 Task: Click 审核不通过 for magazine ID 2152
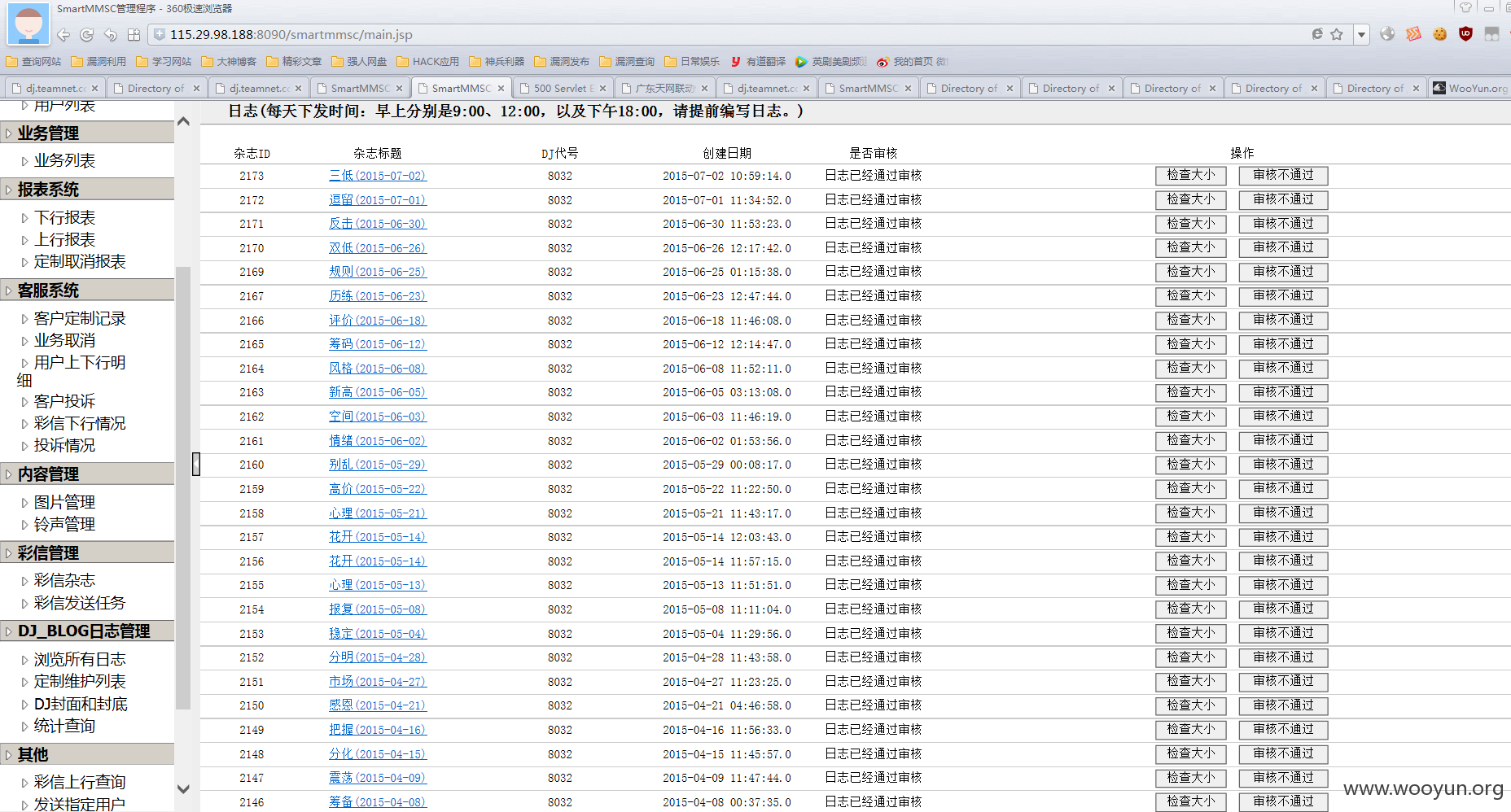[1284, 657]
